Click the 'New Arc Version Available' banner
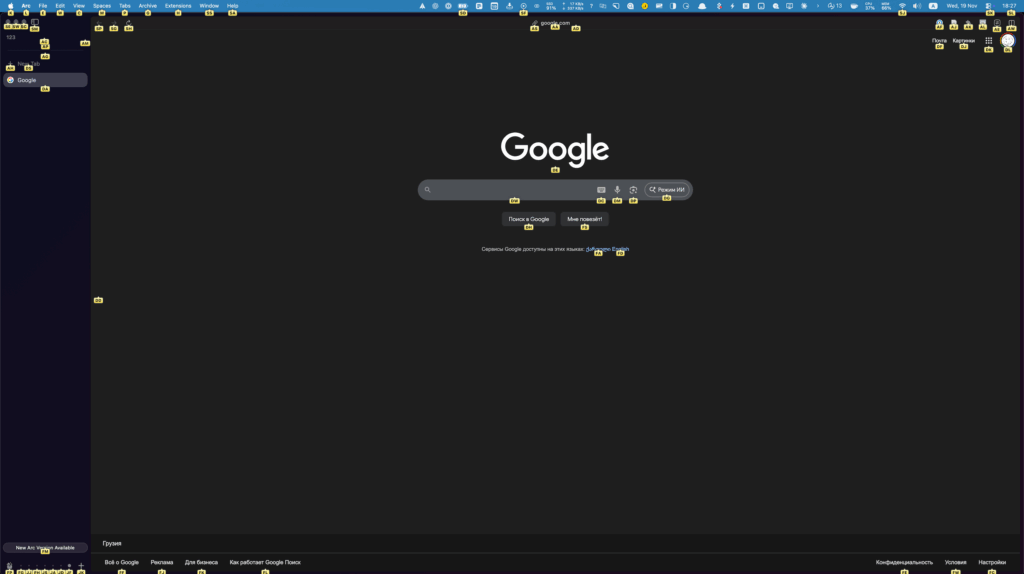Viewport: 1024px width, 574px height. 45,547
